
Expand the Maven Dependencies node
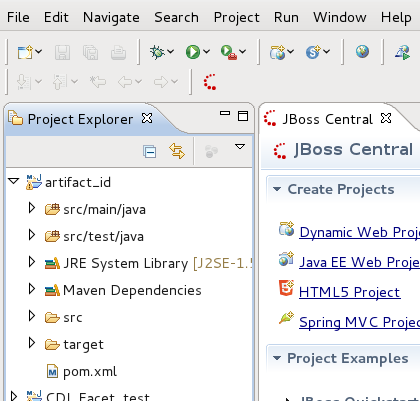(32, 289)
